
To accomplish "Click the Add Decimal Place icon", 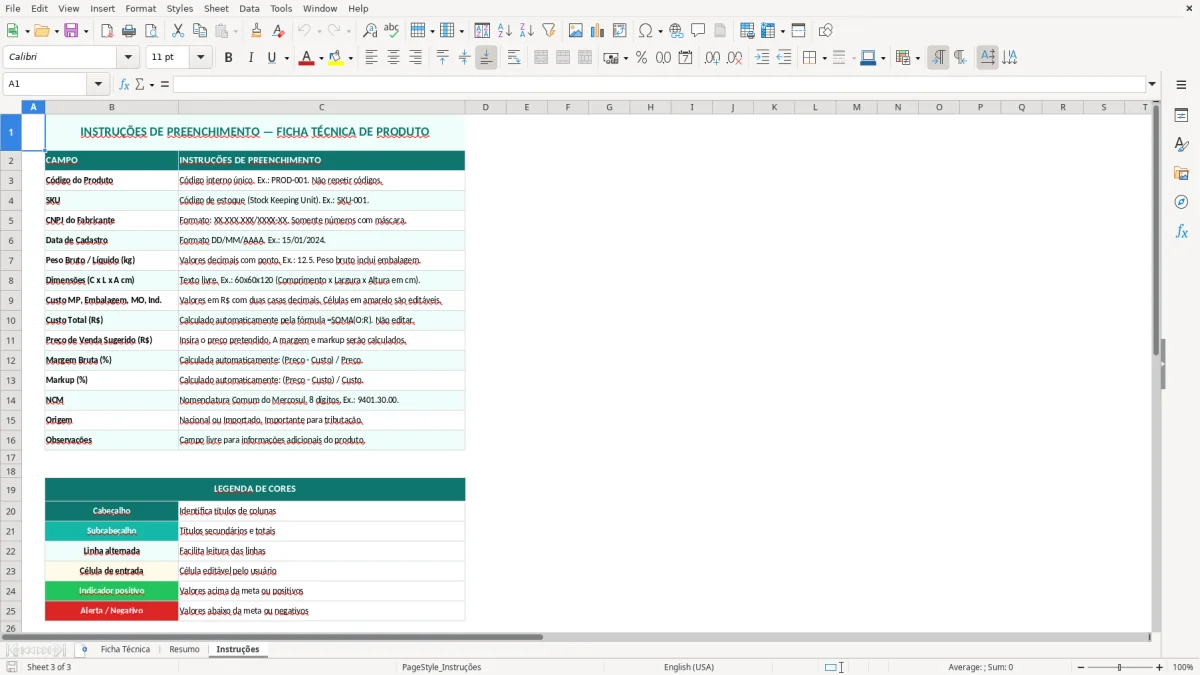I will [712, 58].
